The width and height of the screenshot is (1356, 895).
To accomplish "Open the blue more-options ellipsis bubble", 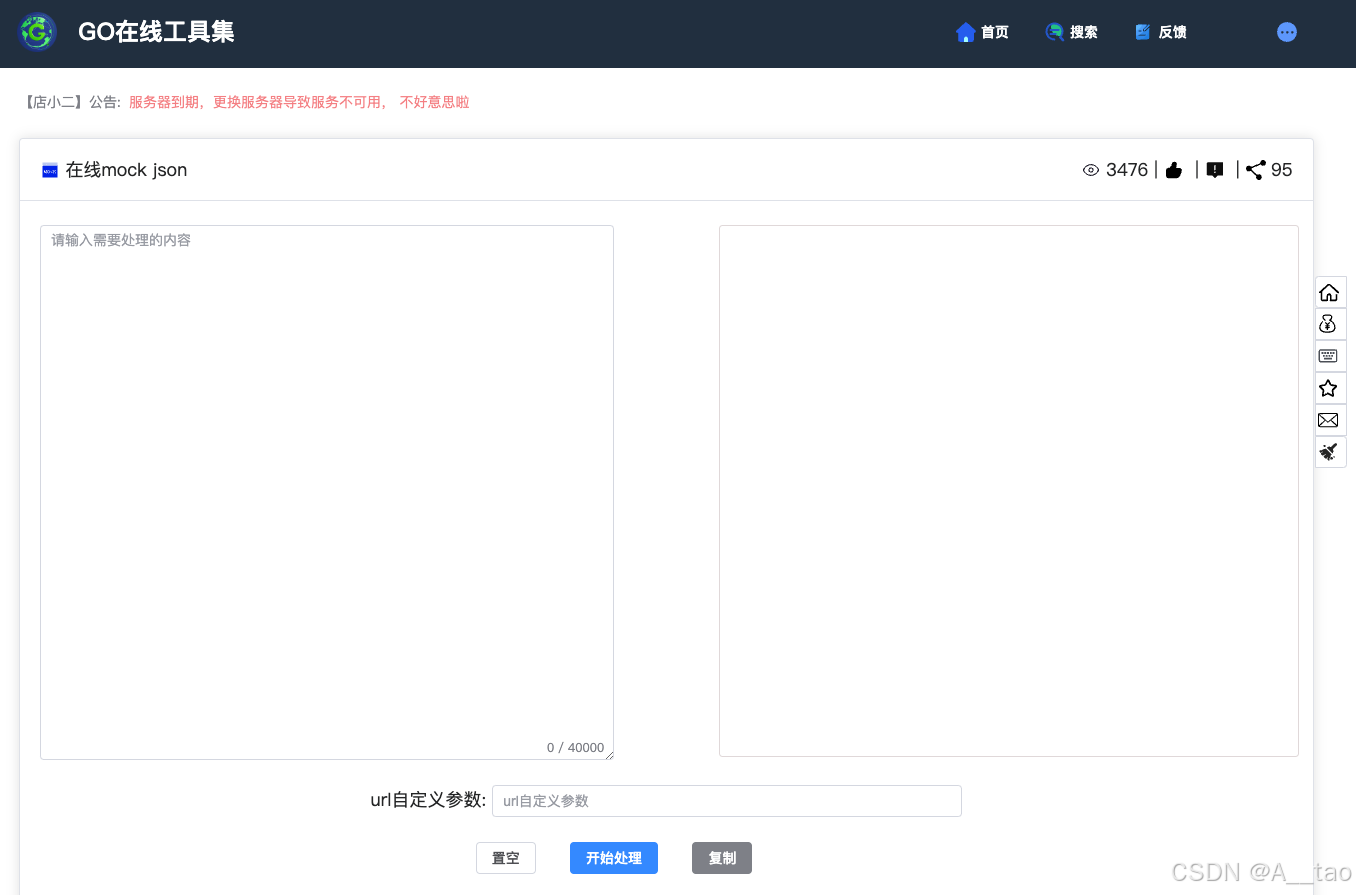I will [x=1287, y=32].
